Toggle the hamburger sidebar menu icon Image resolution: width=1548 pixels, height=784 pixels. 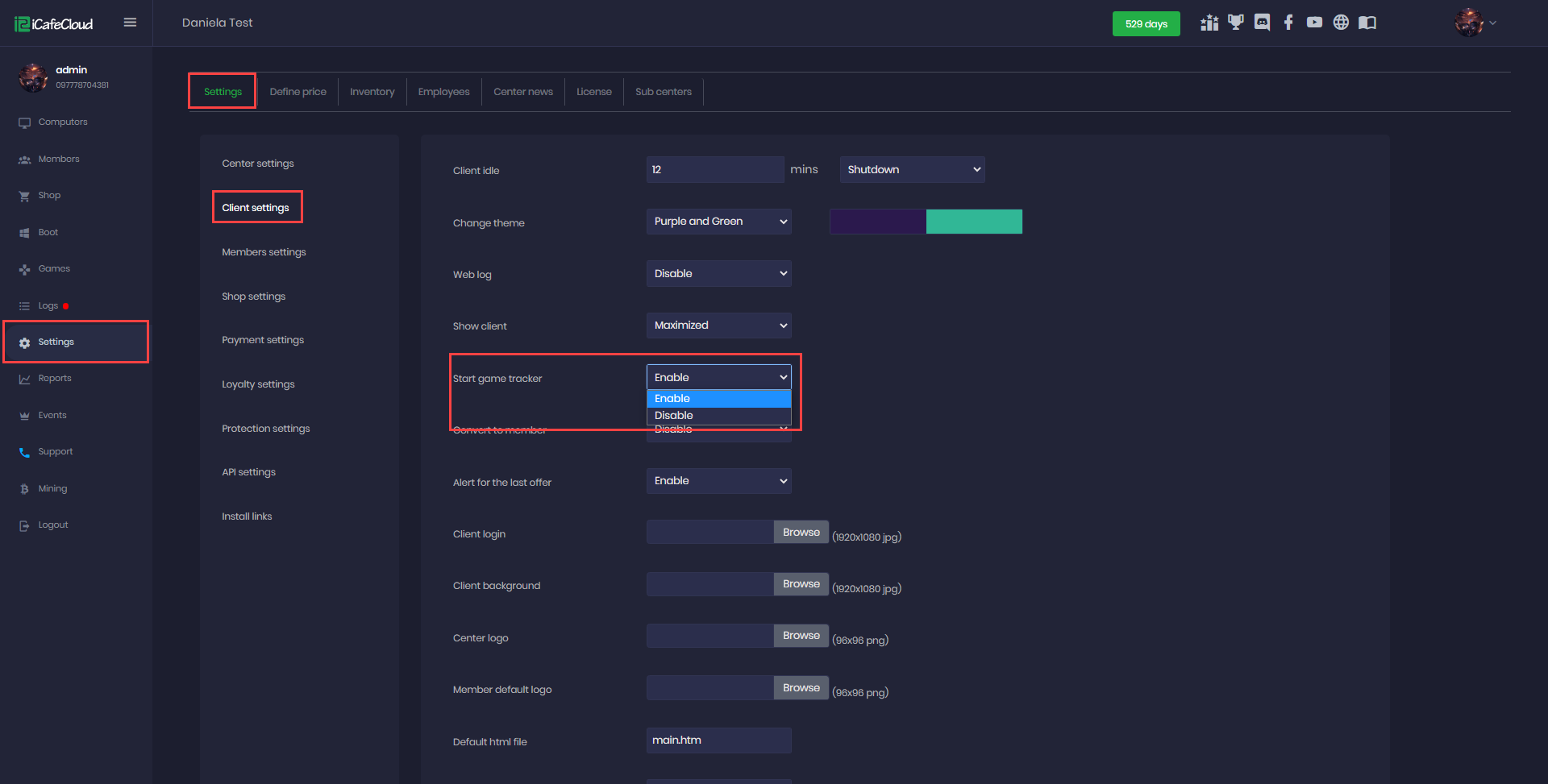(130, 23)
